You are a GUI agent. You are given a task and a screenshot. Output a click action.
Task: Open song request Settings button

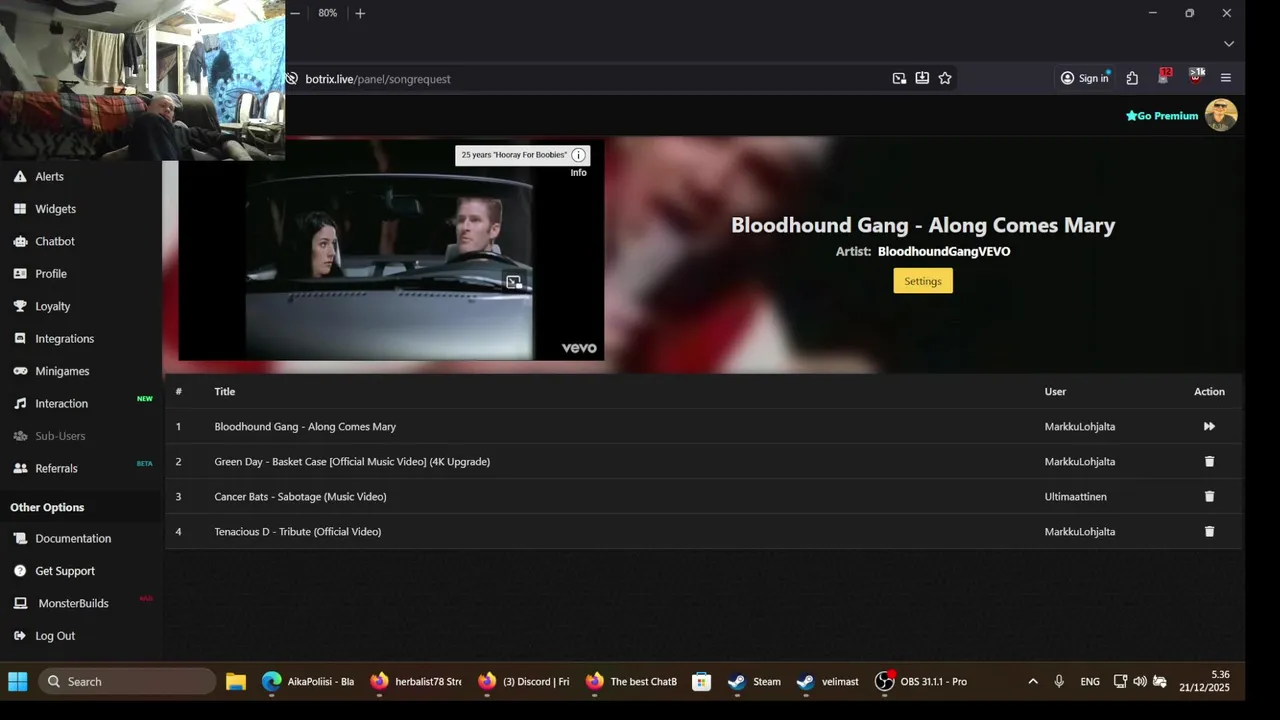(923, 281)
